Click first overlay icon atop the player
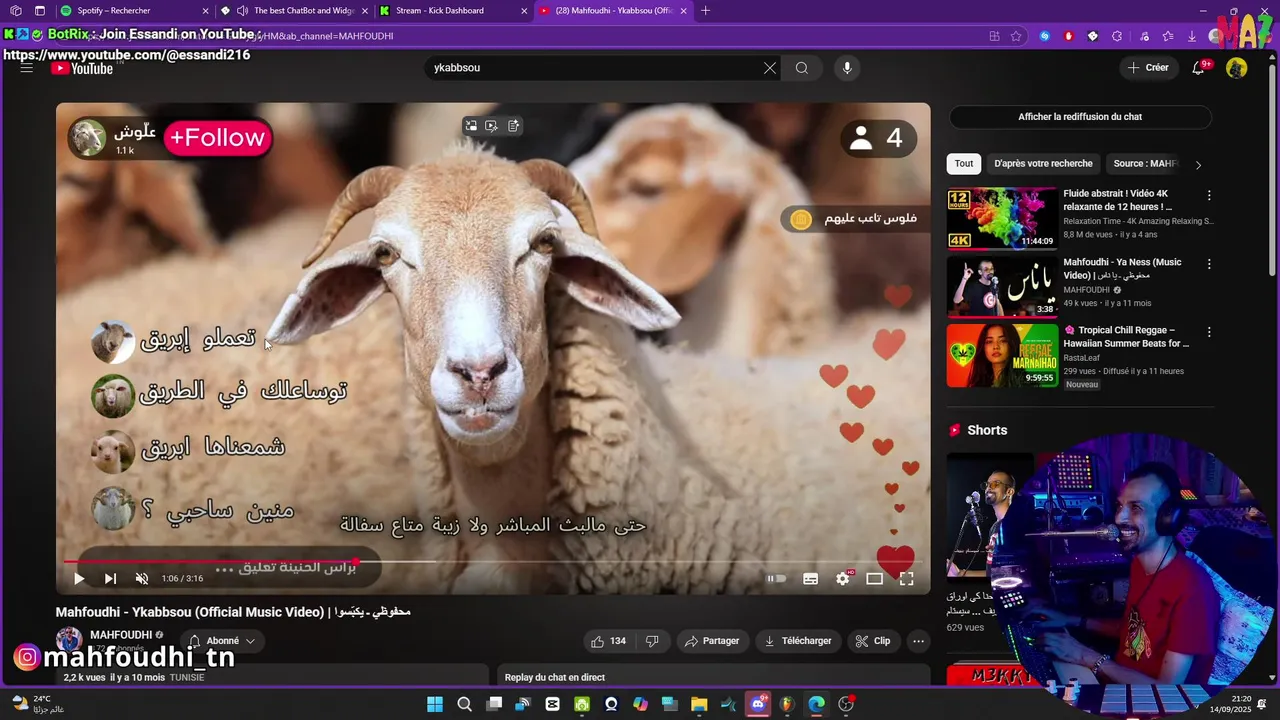The image size is (1280, 720). (471, 126)
